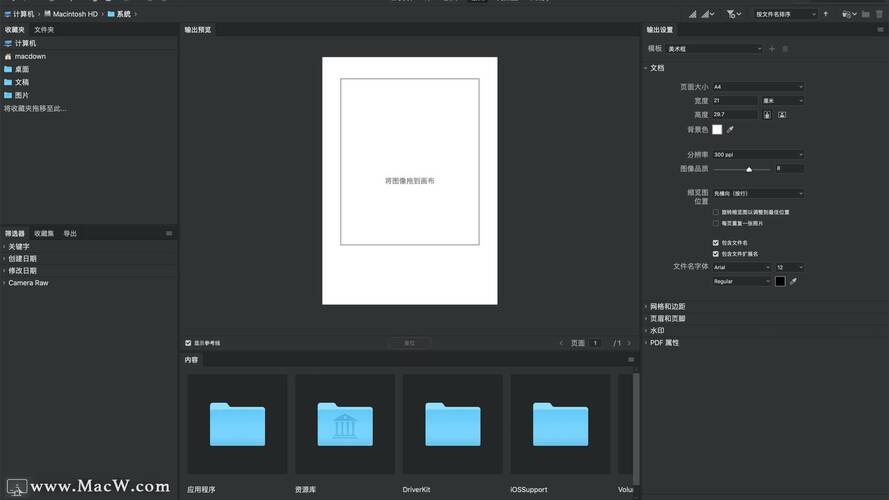Open the font size 12 dropdown
The width and height of the screenshot is (889, 500).
[x=790, y=267]
